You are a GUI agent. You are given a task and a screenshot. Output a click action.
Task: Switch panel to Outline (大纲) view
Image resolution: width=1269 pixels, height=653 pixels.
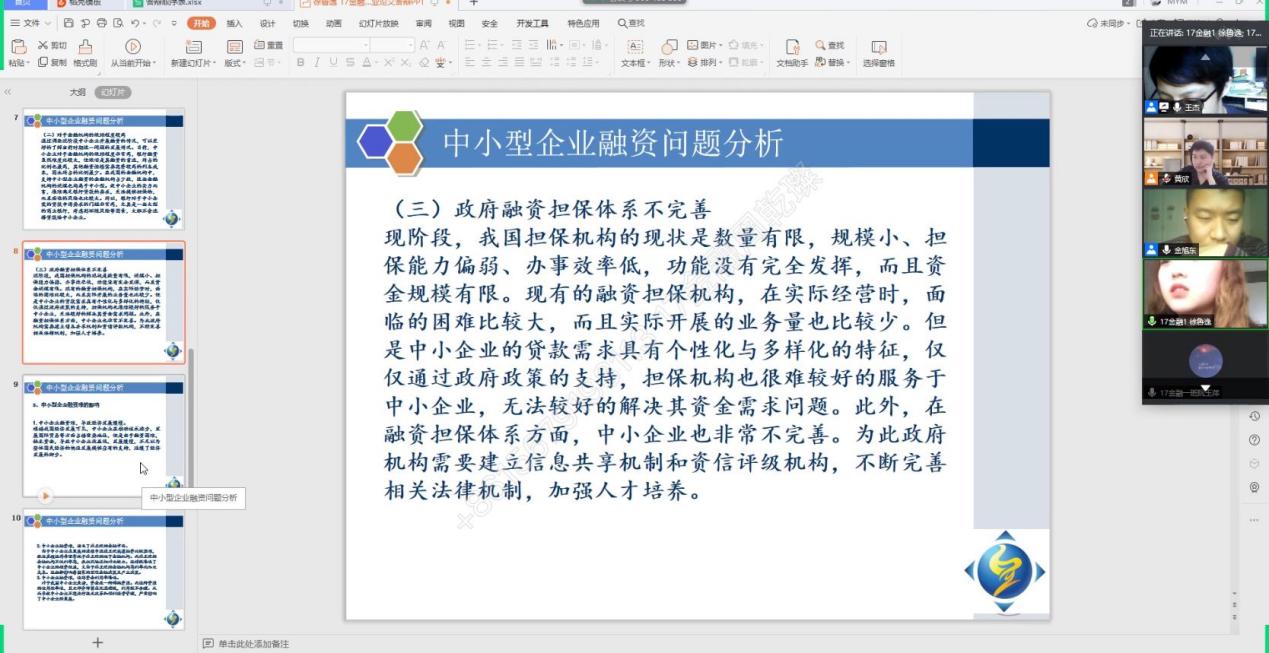click(77, 92)
